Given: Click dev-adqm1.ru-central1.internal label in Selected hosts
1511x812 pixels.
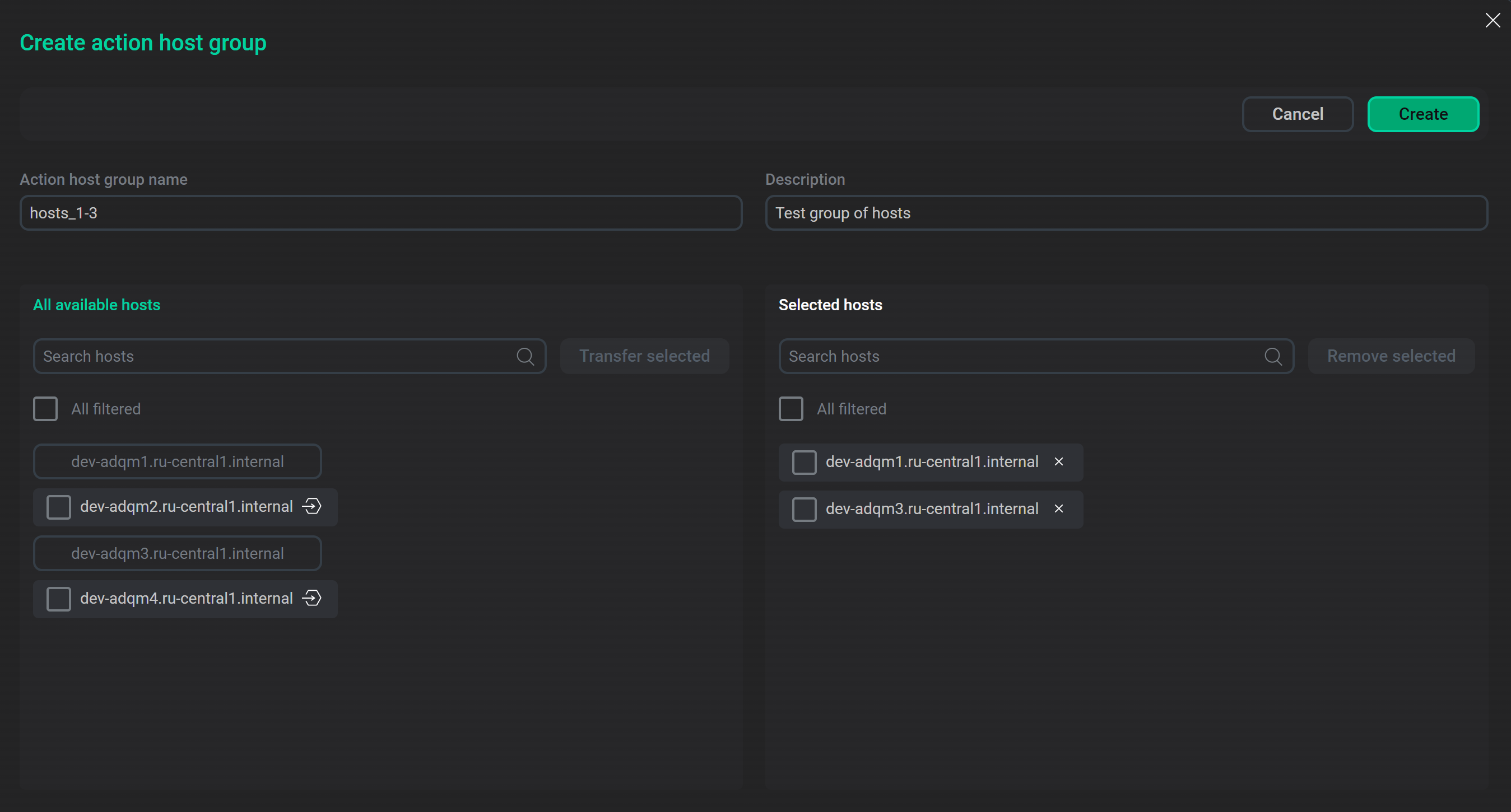Looking at the screenshot, I should click(932, 461).
